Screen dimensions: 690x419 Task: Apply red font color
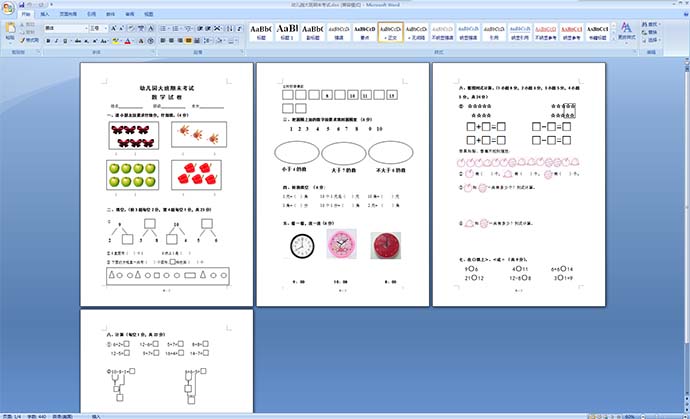pos(128,41)
